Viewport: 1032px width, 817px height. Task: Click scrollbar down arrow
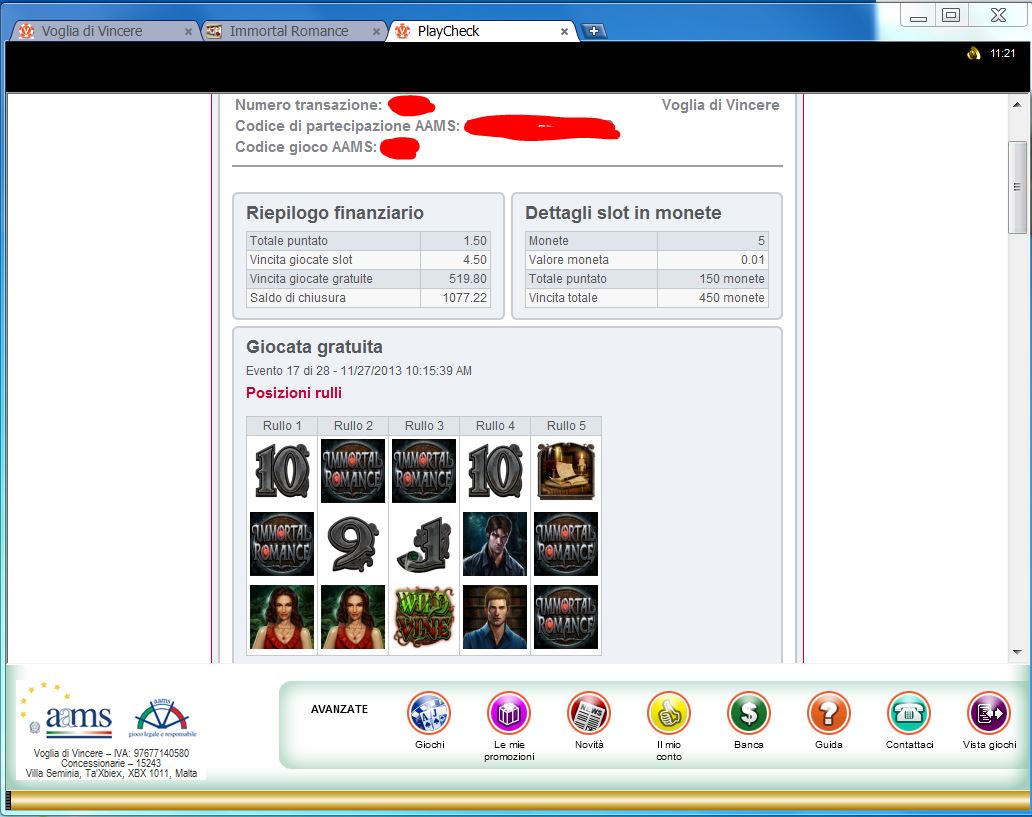tap(1017, 652)
